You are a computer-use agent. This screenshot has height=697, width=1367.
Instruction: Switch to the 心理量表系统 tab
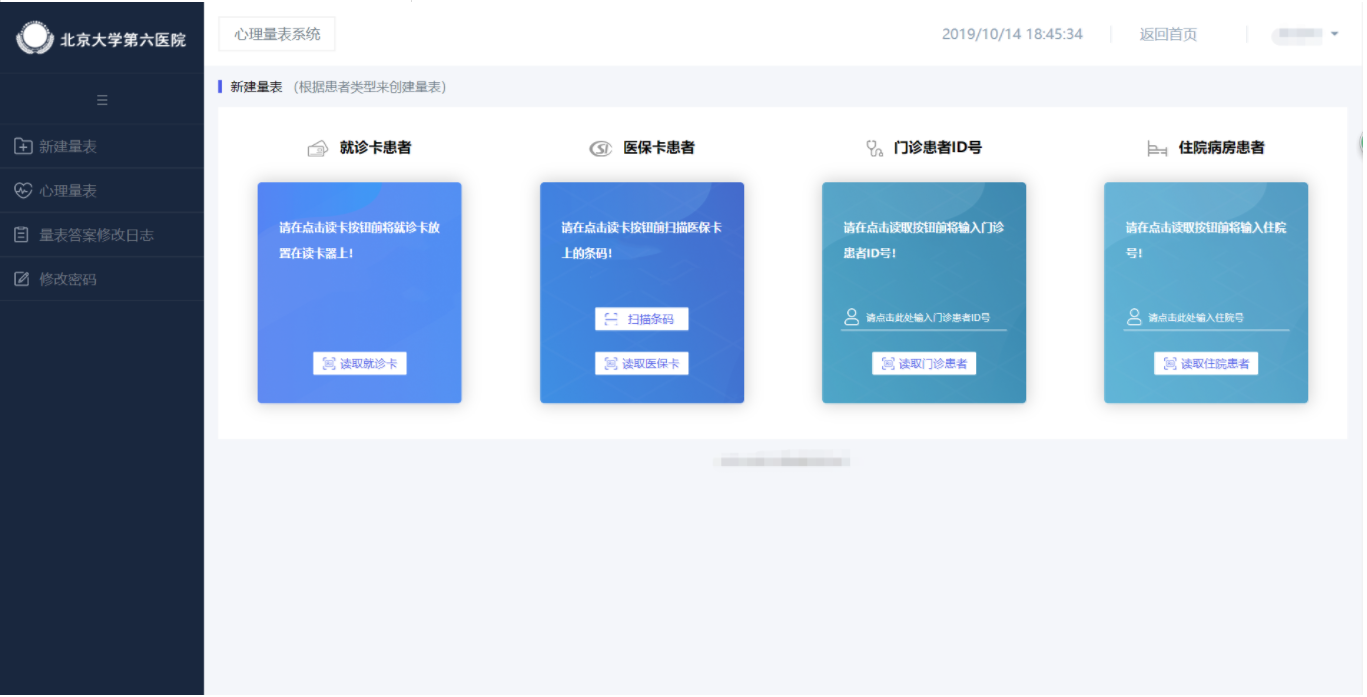(276, 33)
